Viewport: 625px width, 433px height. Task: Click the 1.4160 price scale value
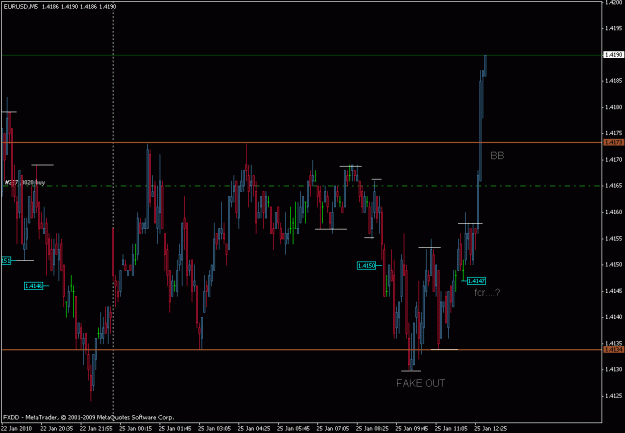tap(613, 212)
